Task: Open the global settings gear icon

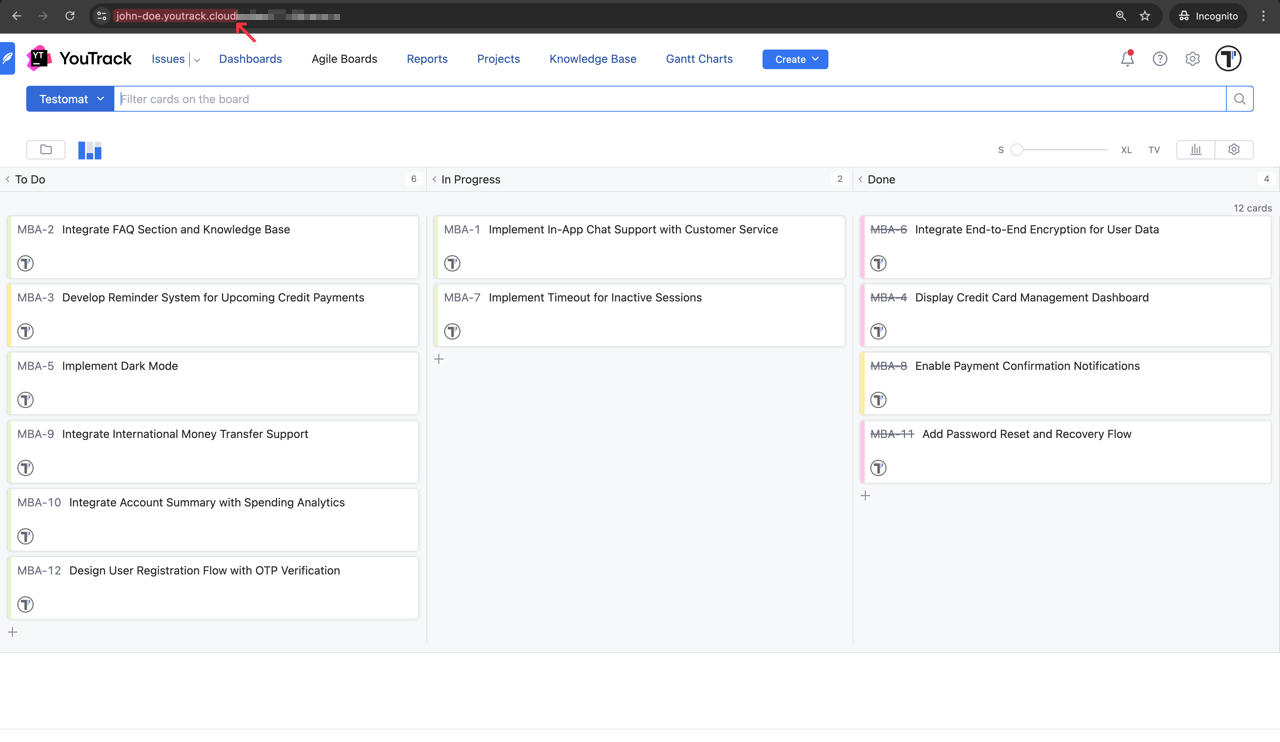Action: pyautogui.click(x=1192, y=59)
